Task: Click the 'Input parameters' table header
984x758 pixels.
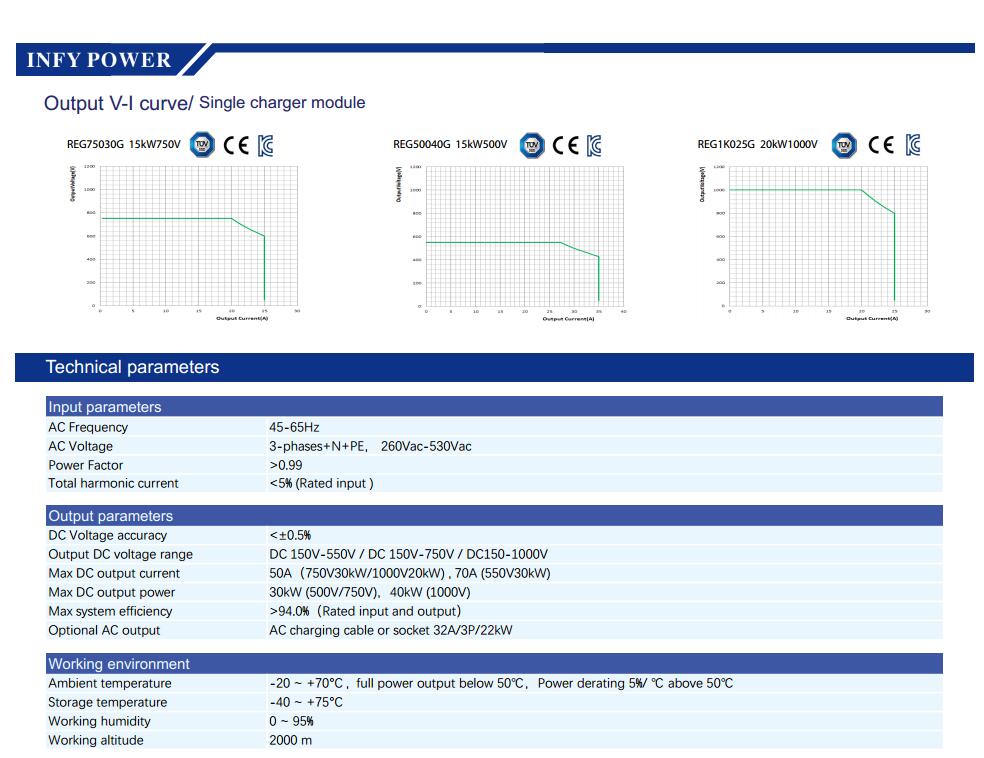Action: pos(494,407)
